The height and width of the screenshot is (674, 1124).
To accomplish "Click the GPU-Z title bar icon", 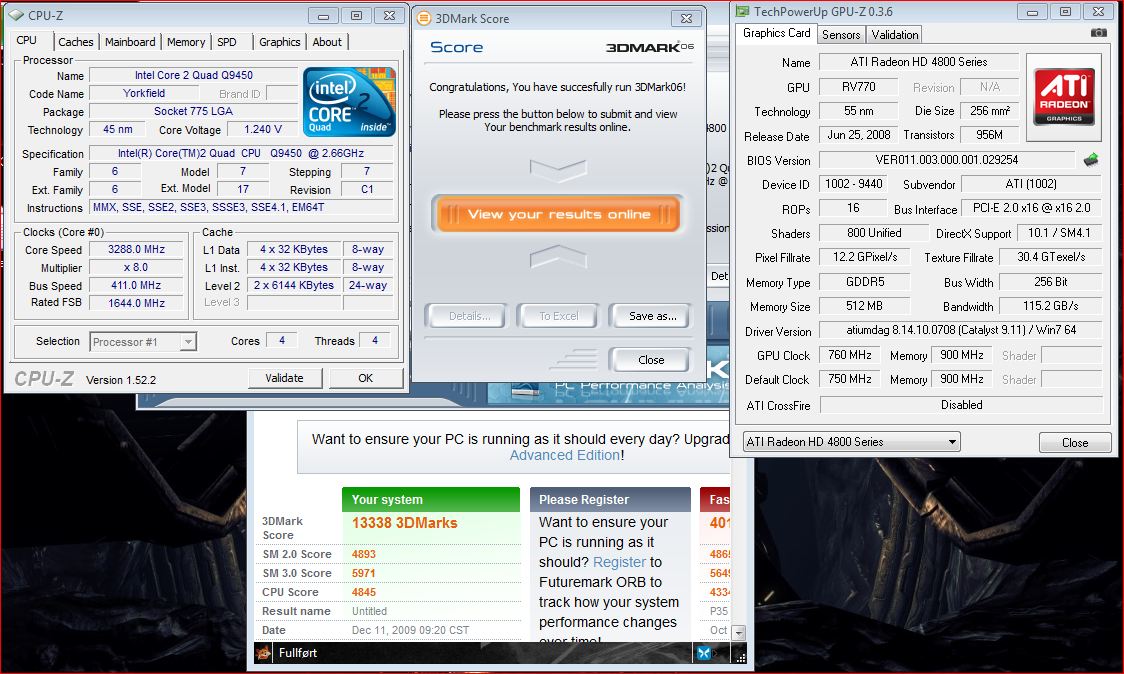I will tap(742, 11).
